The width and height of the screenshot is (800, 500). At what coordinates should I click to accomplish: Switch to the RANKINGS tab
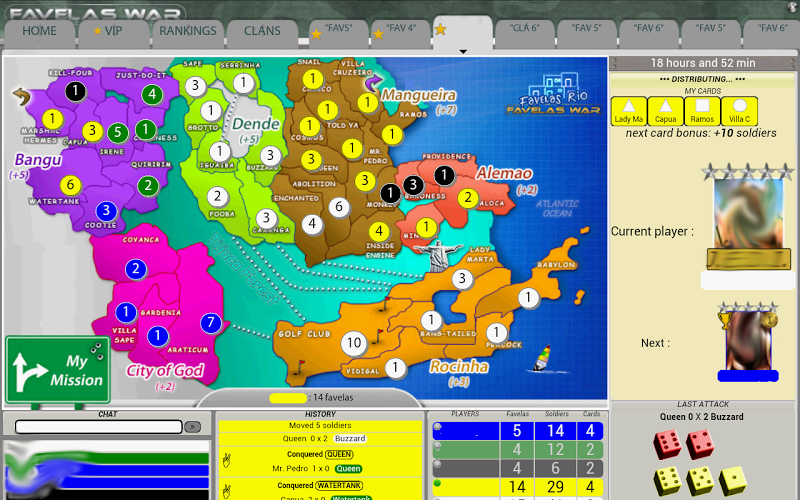coord(187,31)
